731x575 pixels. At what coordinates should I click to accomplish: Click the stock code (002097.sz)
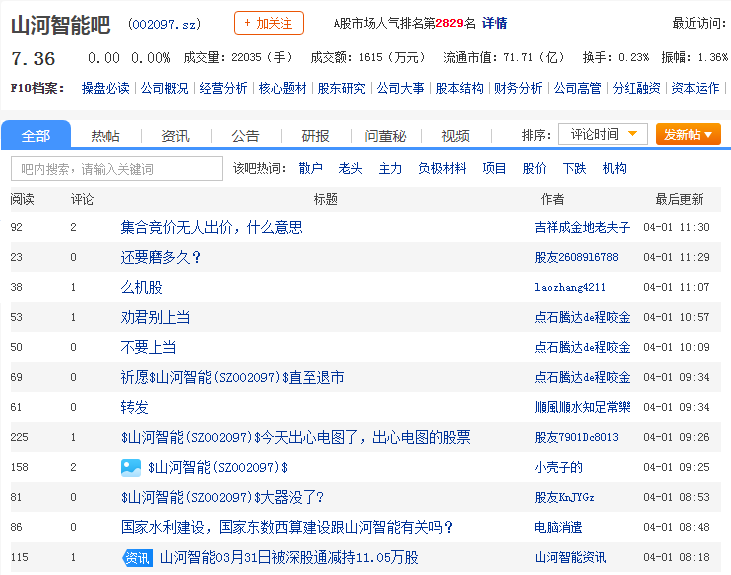point(164,24)
